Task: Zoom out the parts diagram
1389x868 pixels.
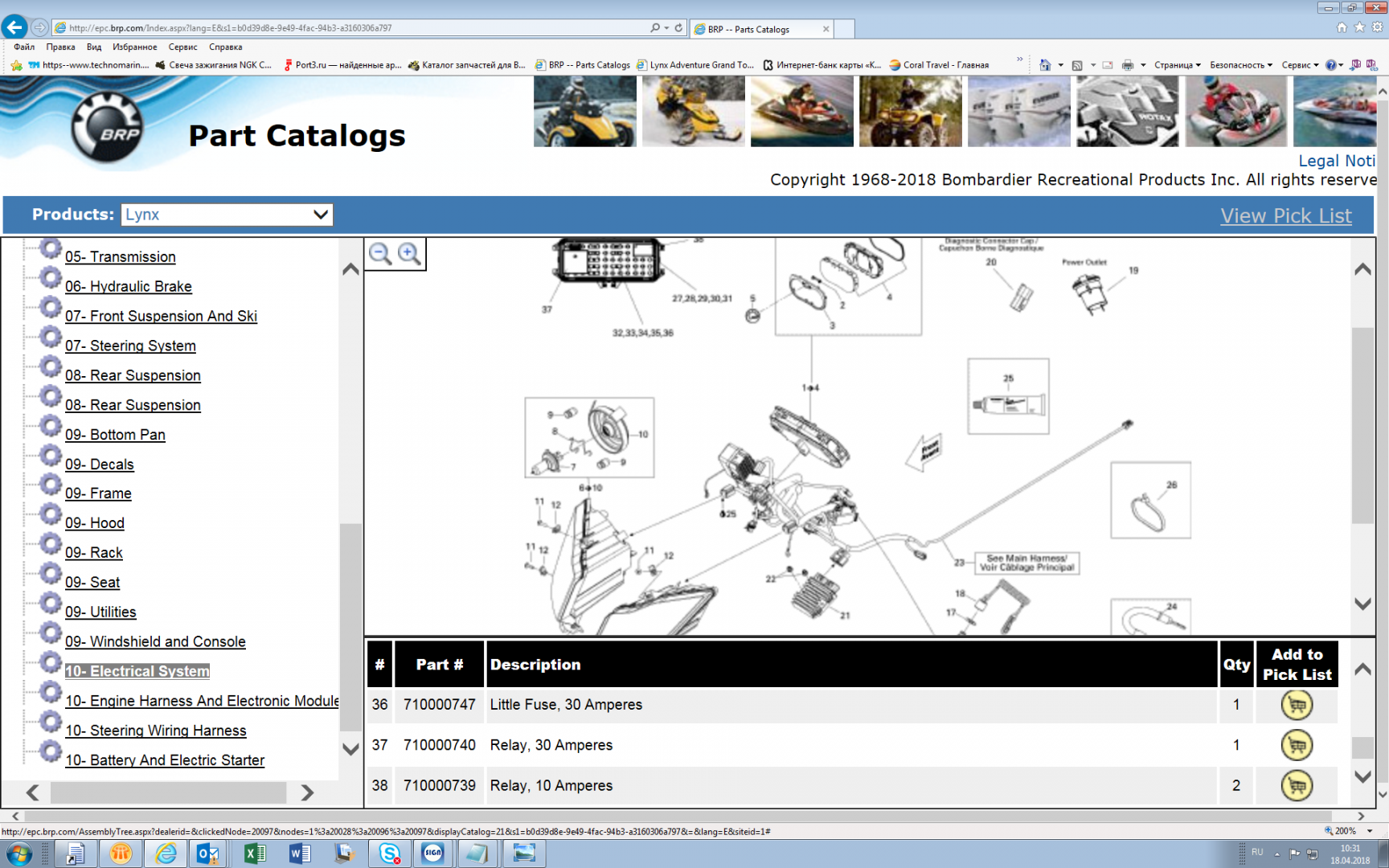Action: click(380, 254)
